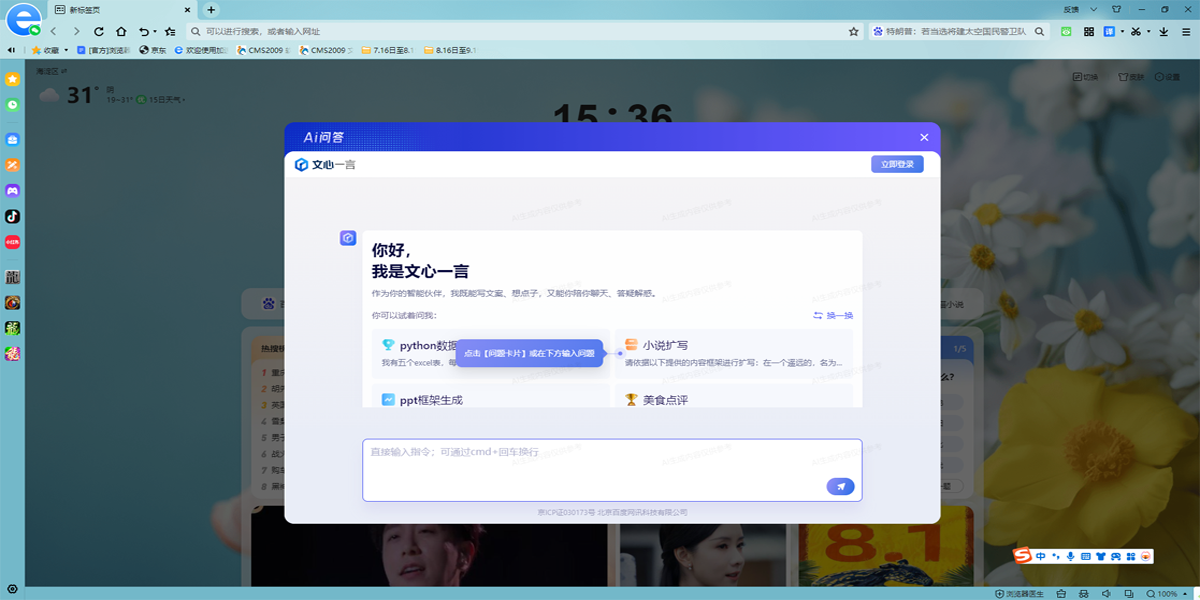
Task: Click the skin (clothing) icon on the Sogou toolbar
Action: [1101, 557]
